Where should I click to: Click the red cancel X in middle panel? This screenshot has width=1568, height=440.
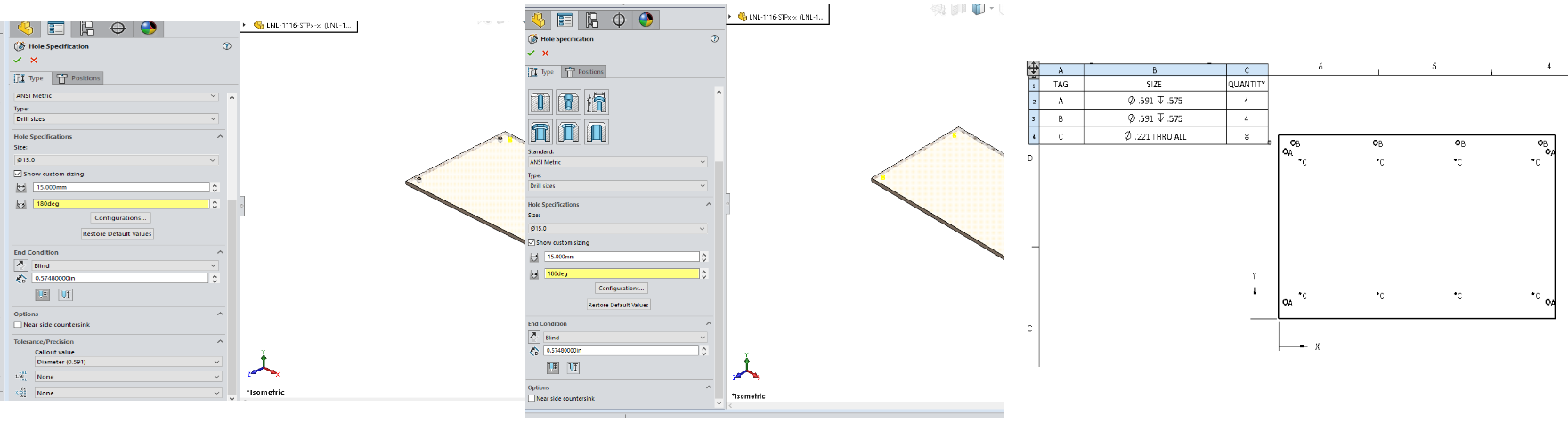pos(546,53)
